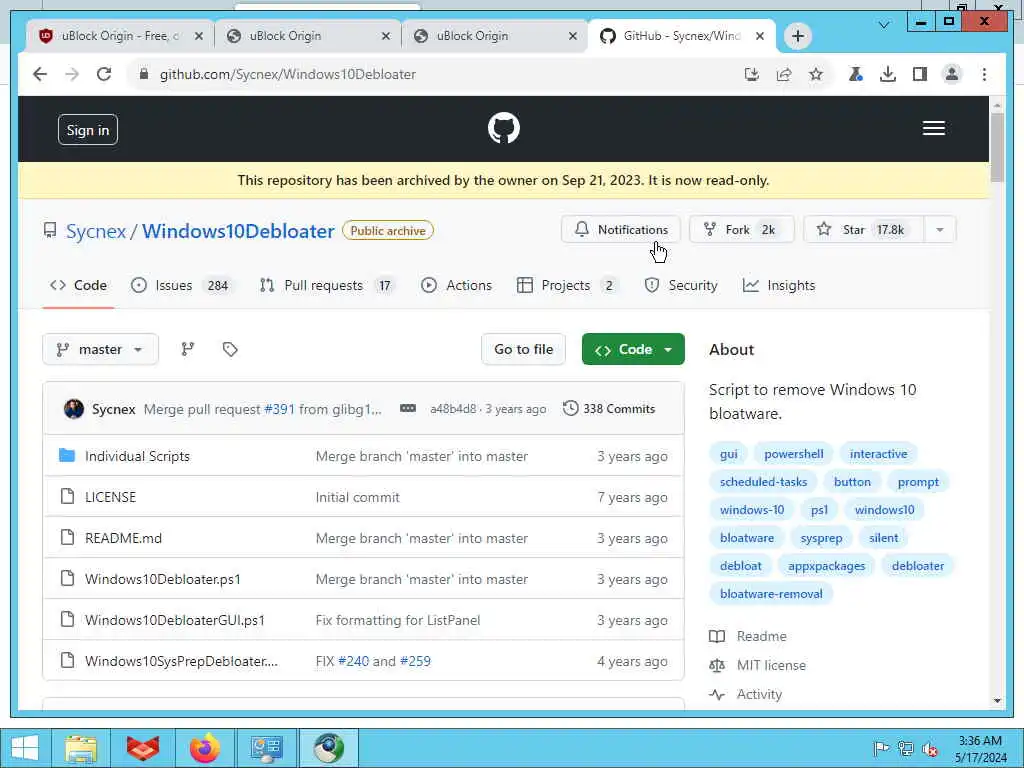Switch to Issues tab
Image resolution: width=1024 pixels, height=768 pixels.
[x=182, y=285]
